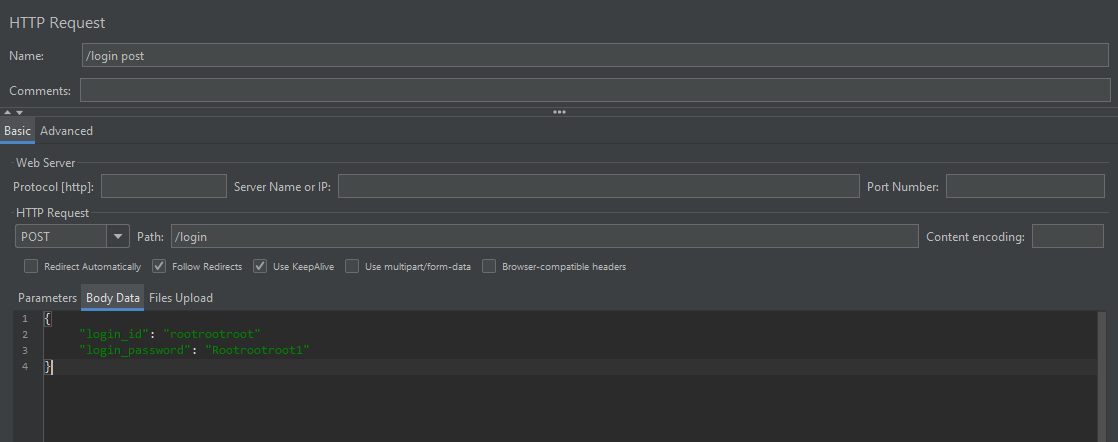Click the Server Name or IP field
The height and width of the screenshot is (442, 1118).
[598, 186]
